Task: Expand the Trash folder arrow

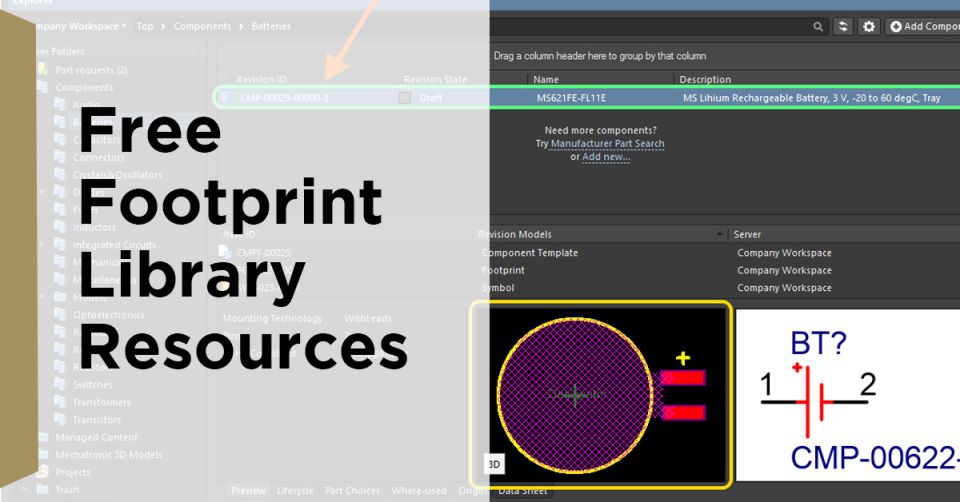Action: click(x=26, y=490)
